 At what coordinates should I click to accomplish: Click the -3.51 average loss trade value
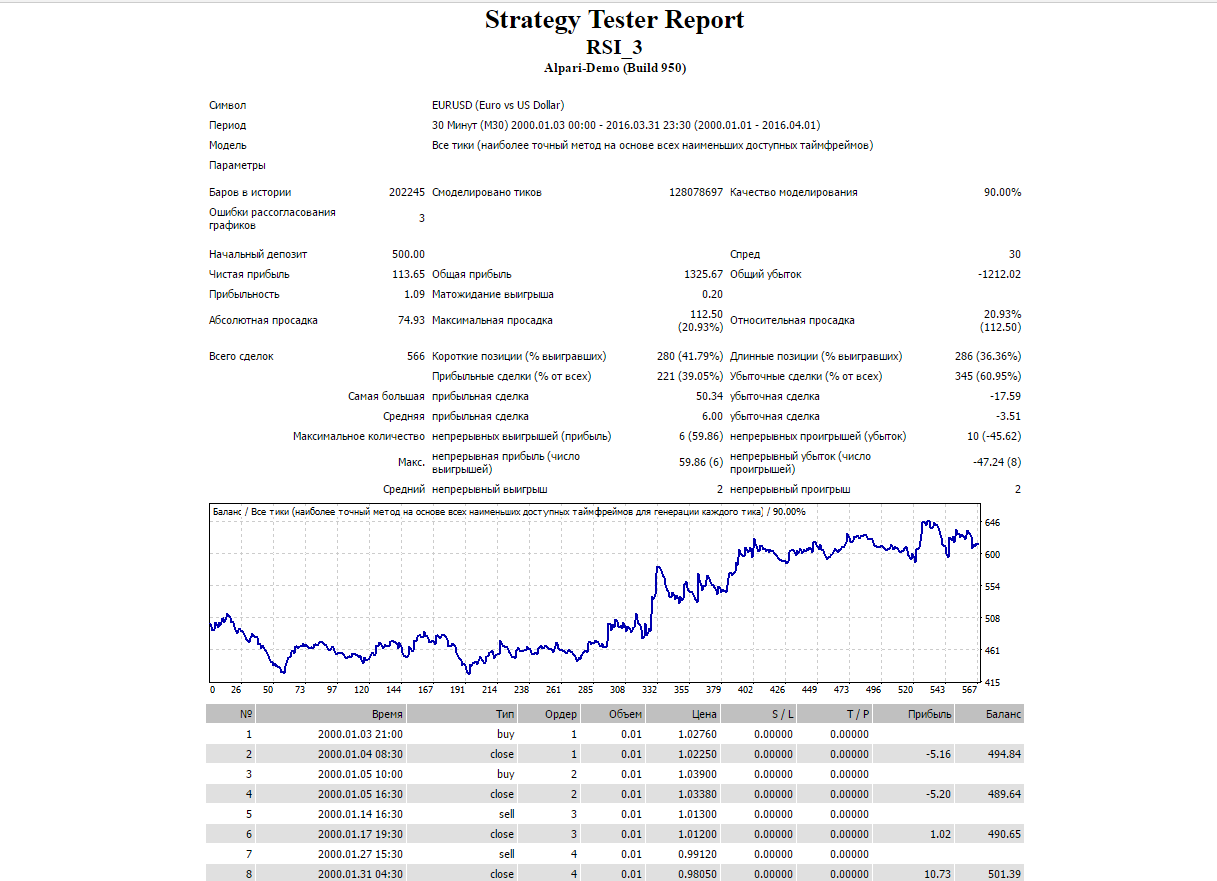coord(1008,416)
